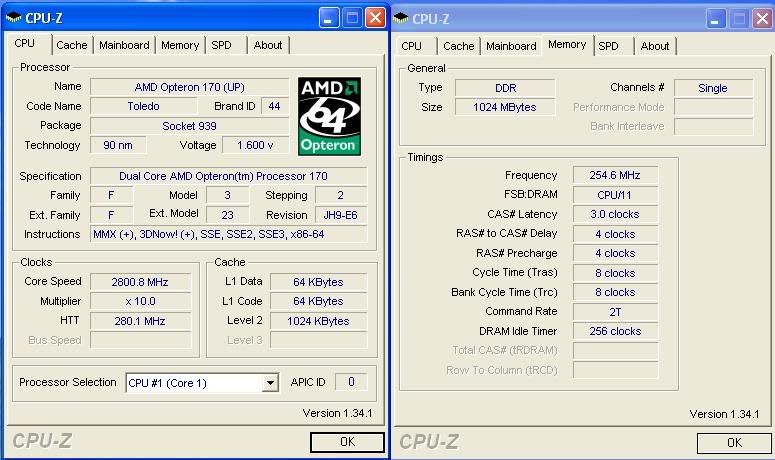This screenshot has height=460, width=775.
Task: Click the processor name 'AMD Opteron 170 (UP)'
Action: coord(190,87)
